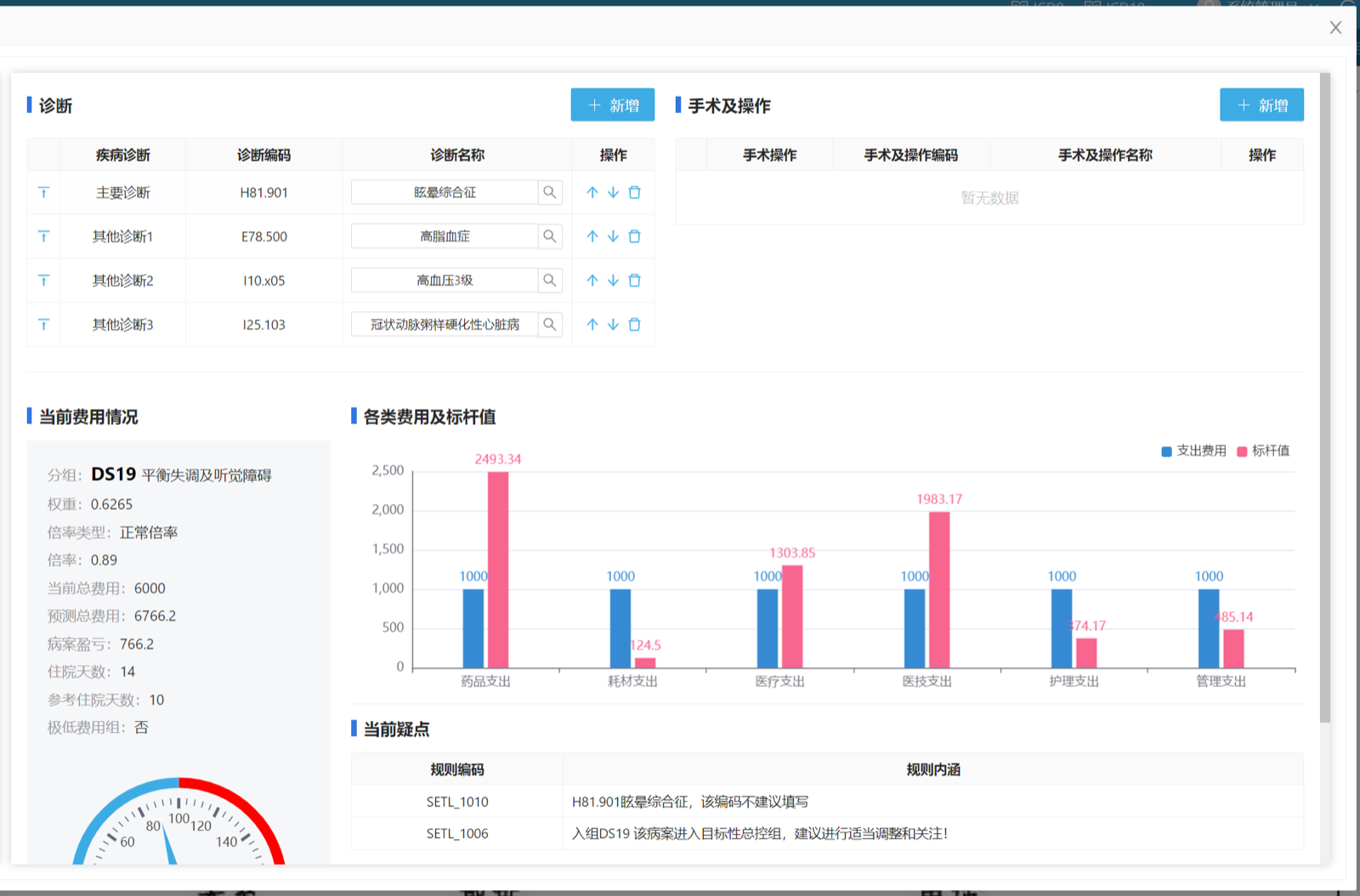Click the 药品支出 benchmark bar 2493.34
This screenshot has width=1360, height=896.
498,570
